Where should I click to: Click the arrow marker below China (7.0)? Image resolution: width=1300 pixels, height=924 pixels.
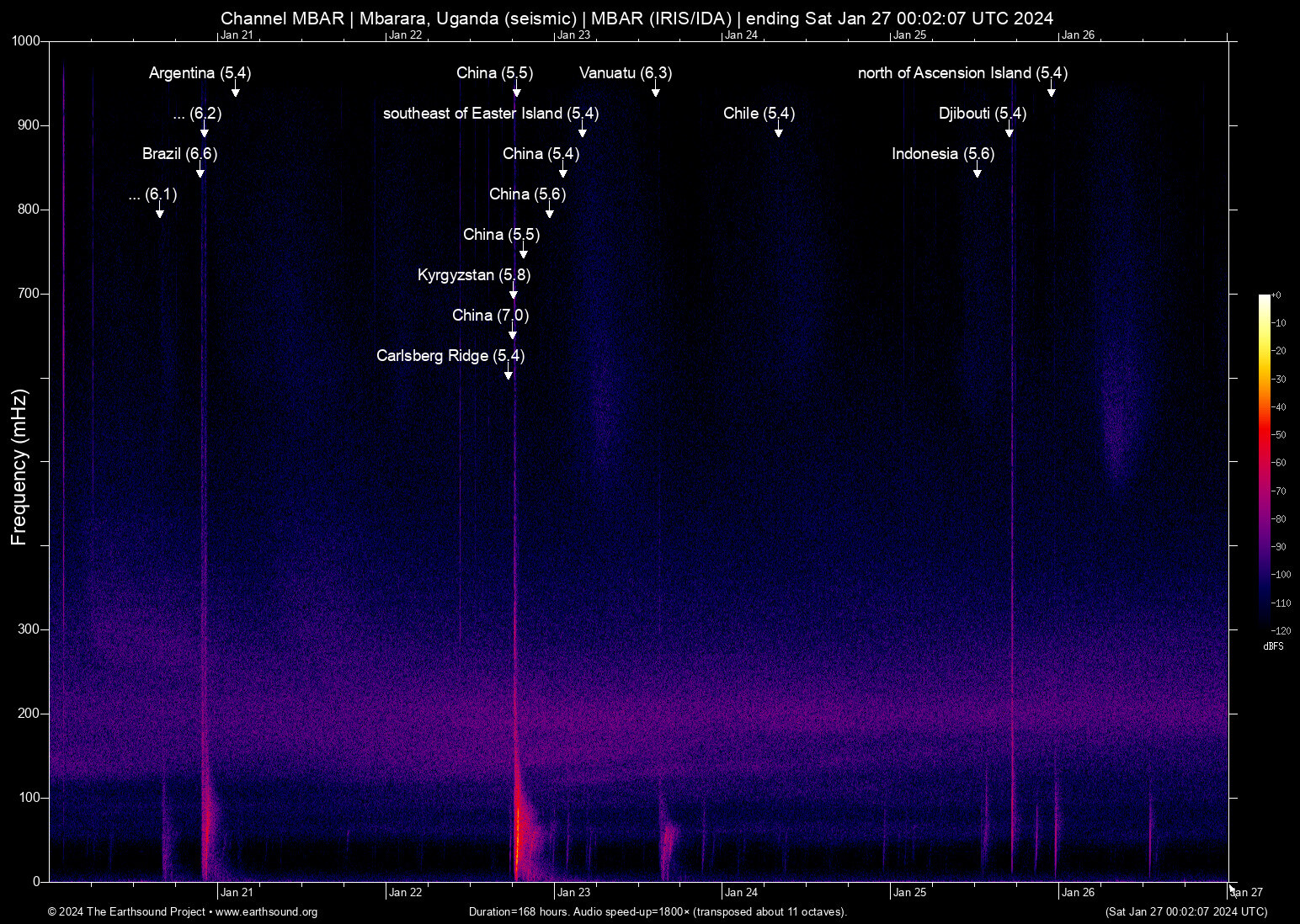513,334
